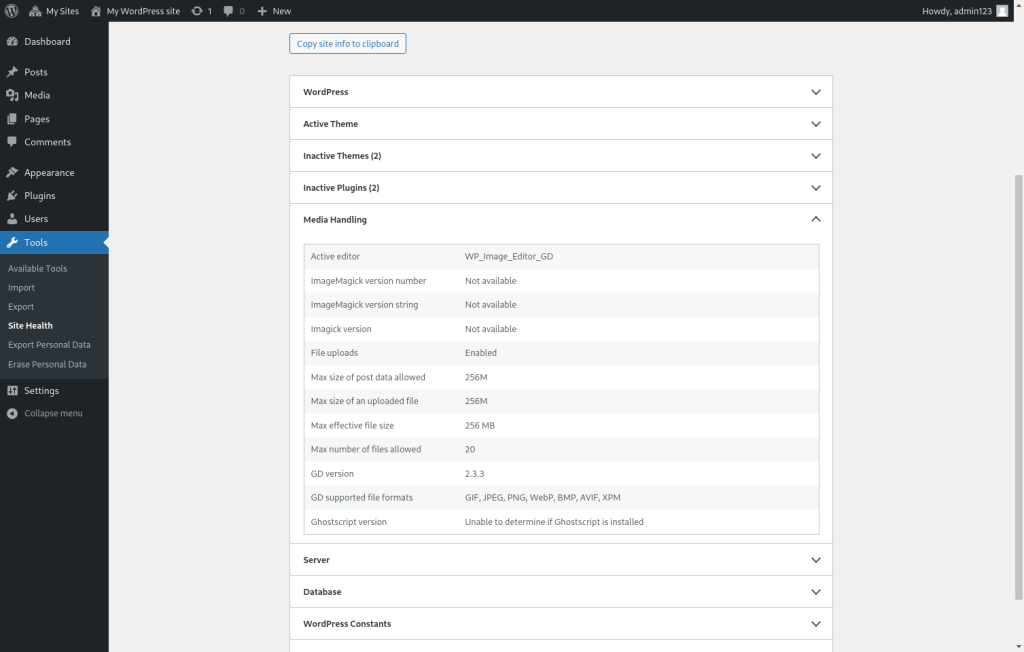
Task: Go to Media library menu
Action: 37,95
